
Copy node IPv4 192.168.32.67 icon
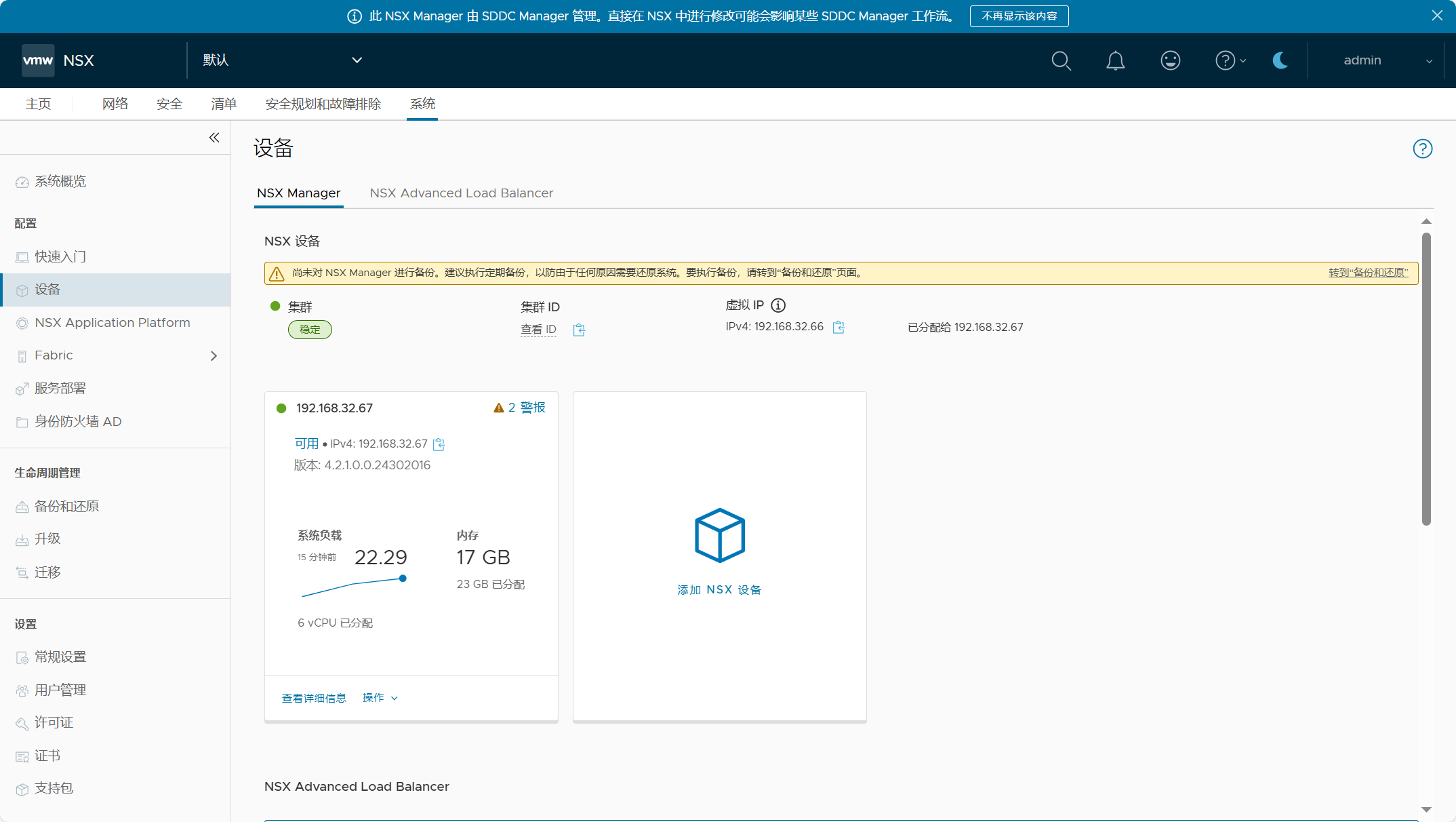(x=439, y=444)
